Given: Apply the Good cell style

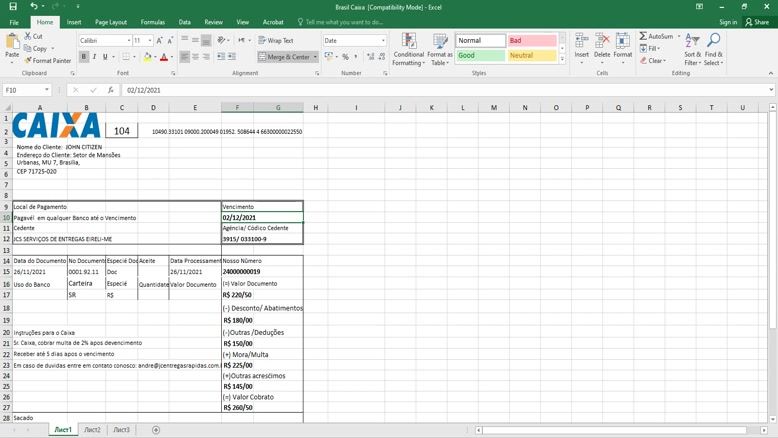Looking at the screenshot, I should click(480, 56).
